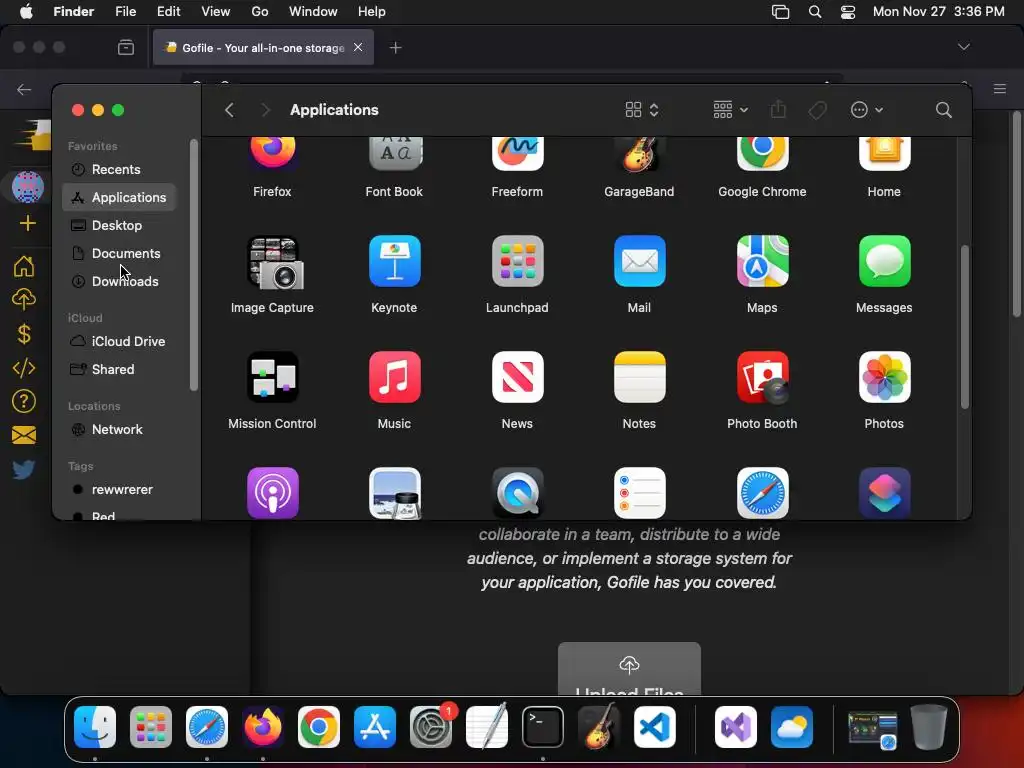Viewport: 1024px width, 768px height.
Task: Open the Home app icon
Action: (x=884, y=154)
